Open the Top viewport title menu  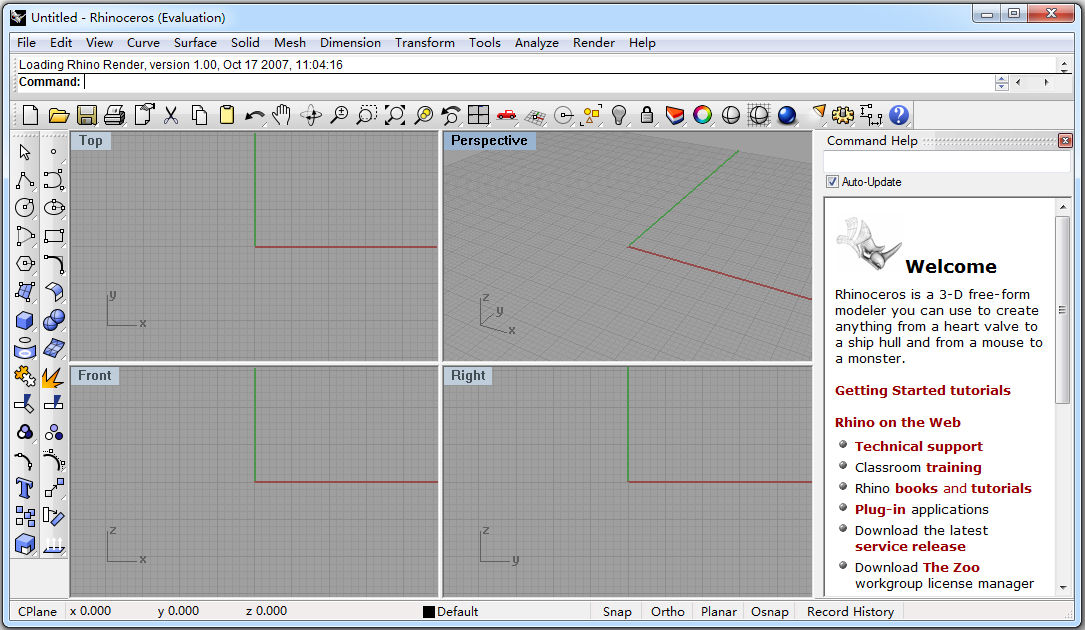click(91, 141)
